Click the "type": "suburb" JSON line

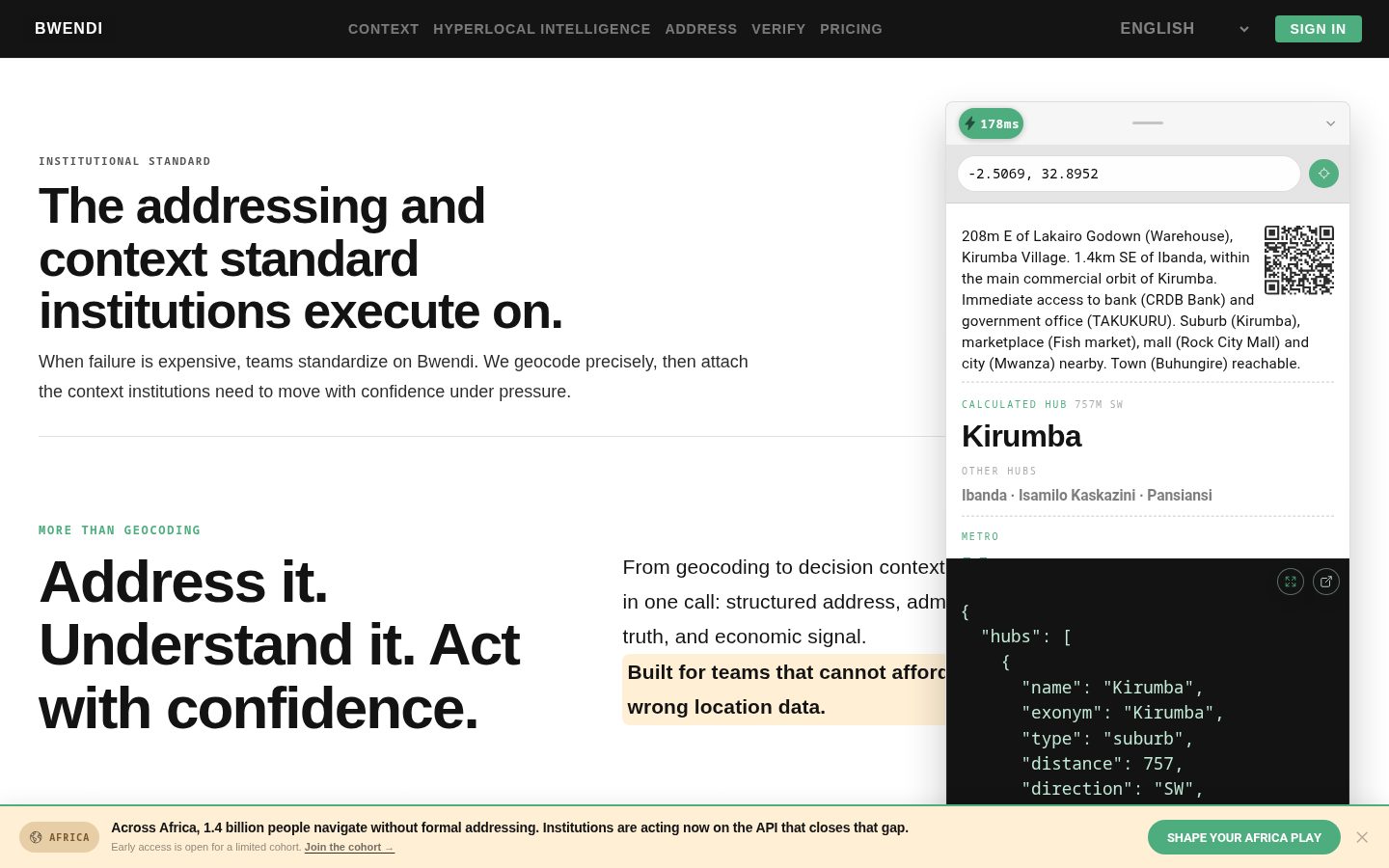click(x=1107, y=739)
